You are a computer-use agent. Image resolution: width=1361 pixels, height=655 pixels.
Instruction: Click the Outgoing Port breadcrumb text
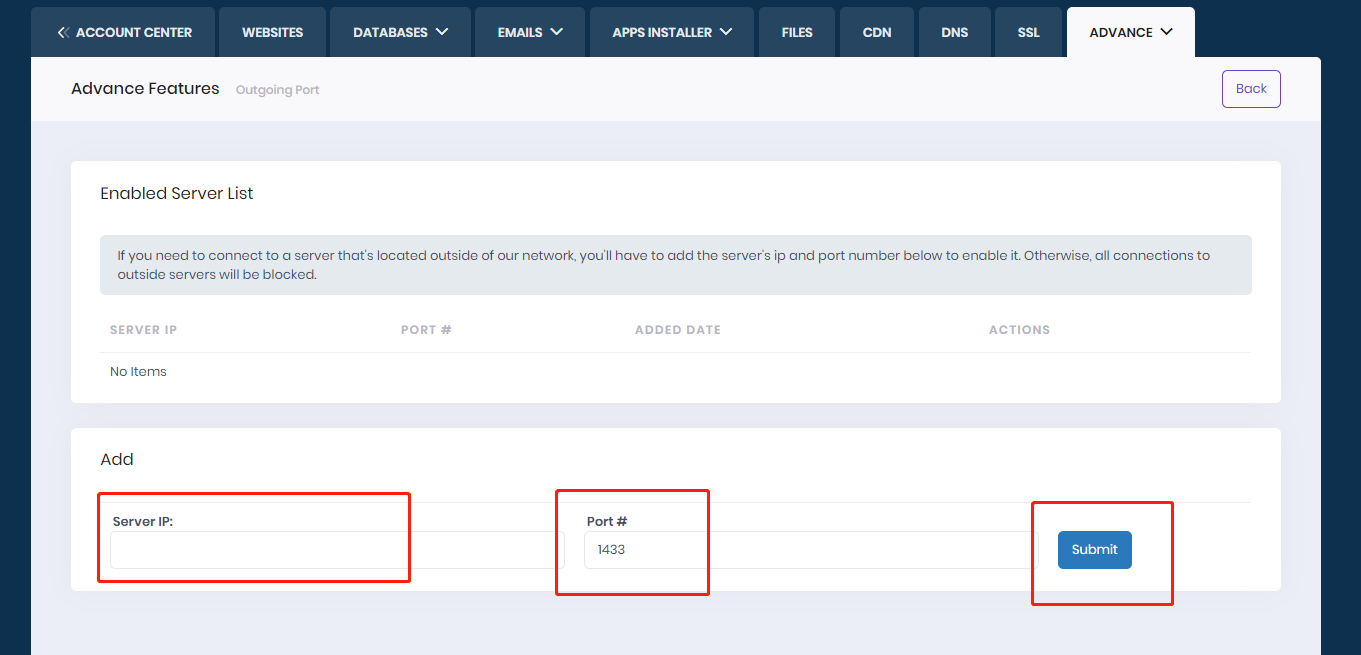point(277,90)
